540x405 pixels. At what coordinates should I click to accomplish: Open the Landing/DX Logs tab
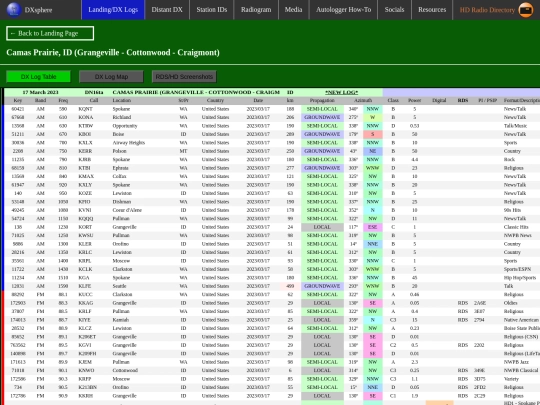(113, 10)
